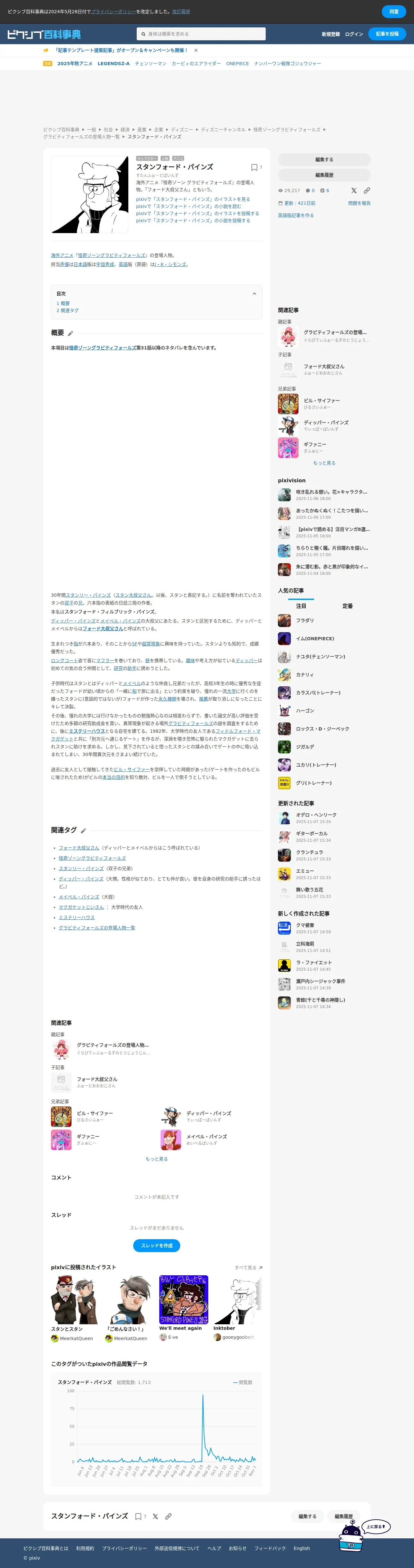Click the 記事を投稿 button
Screen dimensions: 414x1568
(387, 34)
